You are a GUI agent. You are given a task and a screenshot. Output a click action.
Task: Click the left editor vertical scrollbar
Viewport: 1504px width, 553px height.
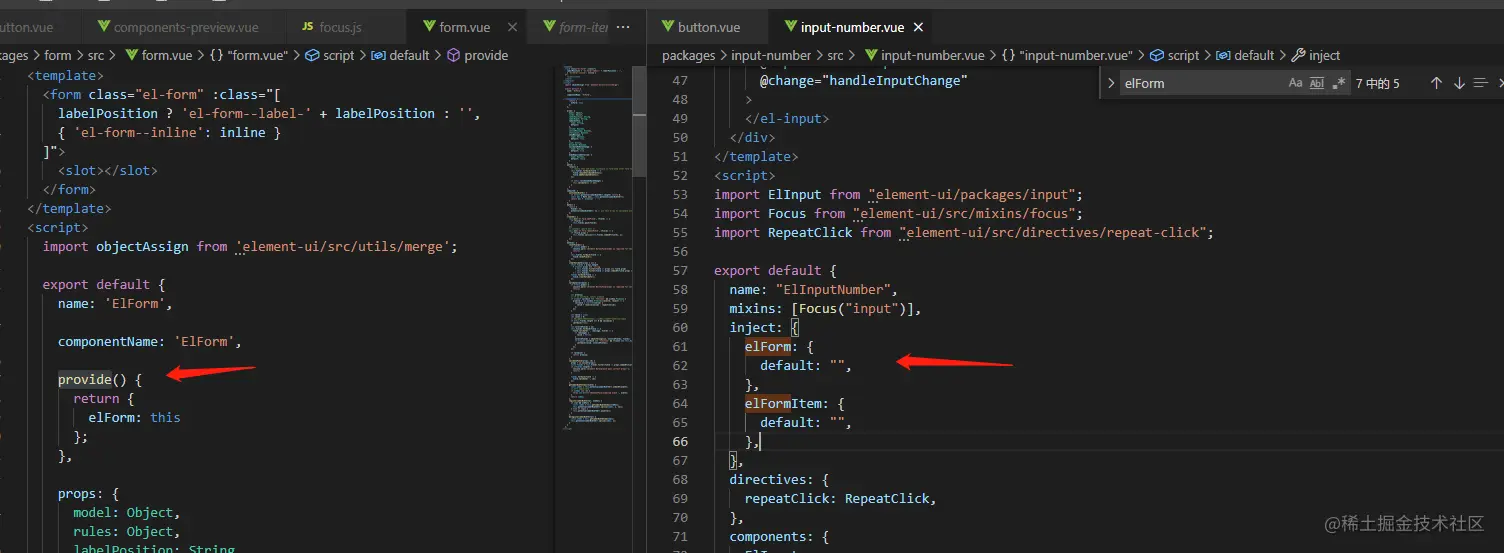click(641, 120)
